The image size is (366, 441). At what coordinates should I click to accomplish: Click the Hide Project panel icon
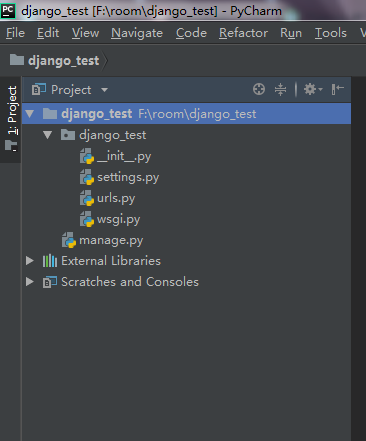pyautogui.click(x=337, y=89)
